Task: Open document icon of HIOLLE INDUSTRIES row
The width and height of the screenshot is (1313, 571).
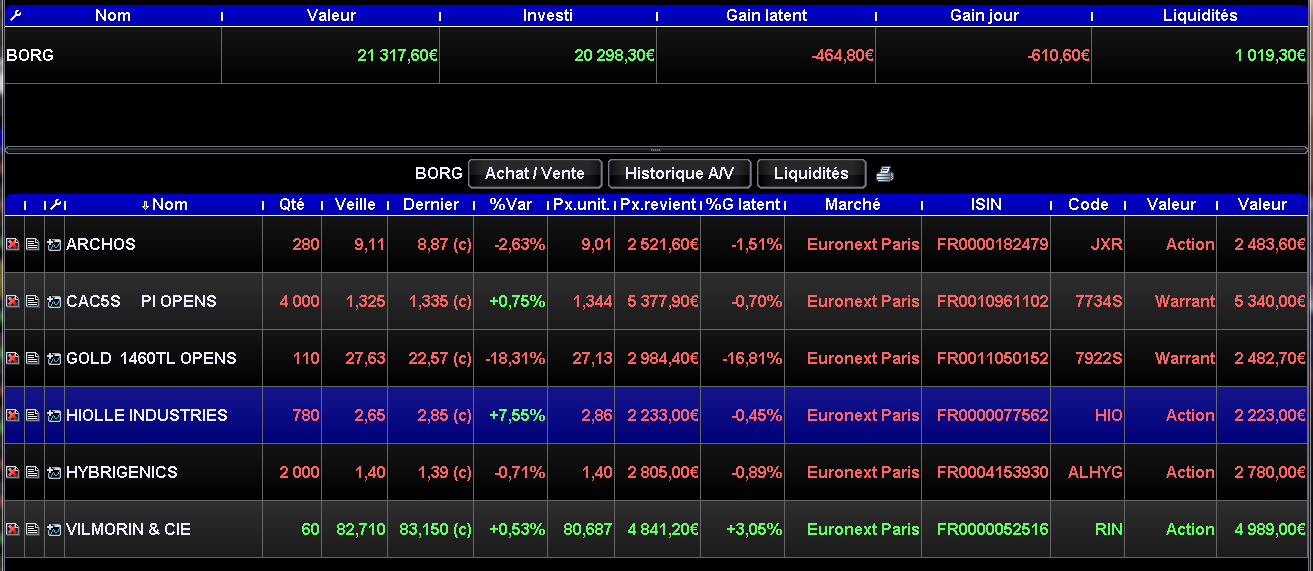Action: [x=33, y=416]
